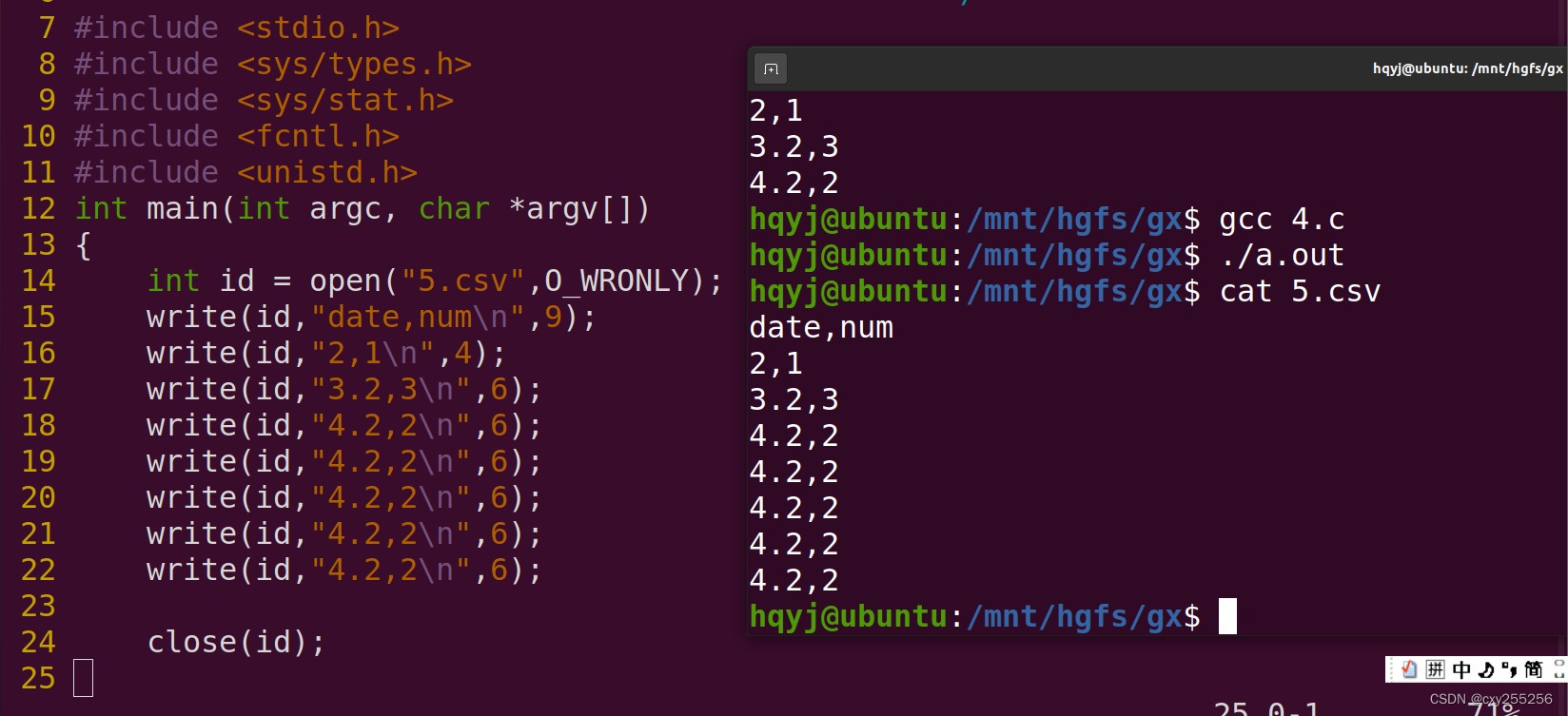
Task: Click the cat 5.csv command in terminal
Action: pos(1300,291)
